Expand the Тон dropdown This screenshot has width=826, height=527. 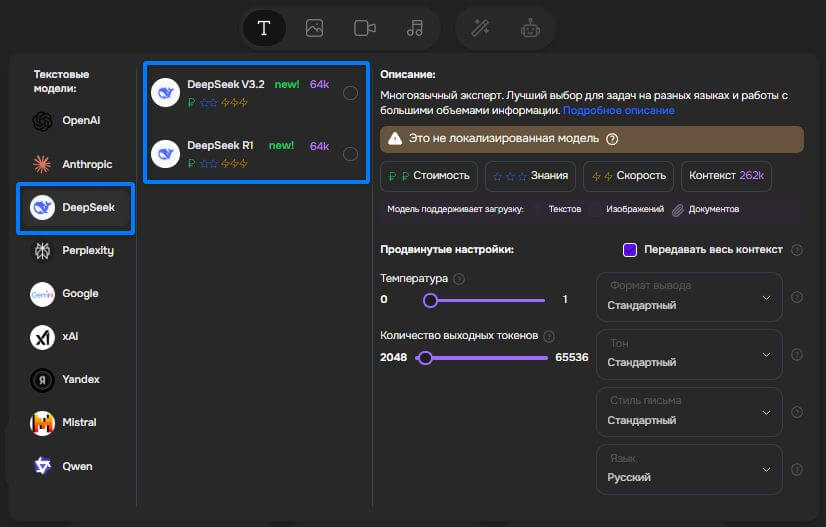689,354
